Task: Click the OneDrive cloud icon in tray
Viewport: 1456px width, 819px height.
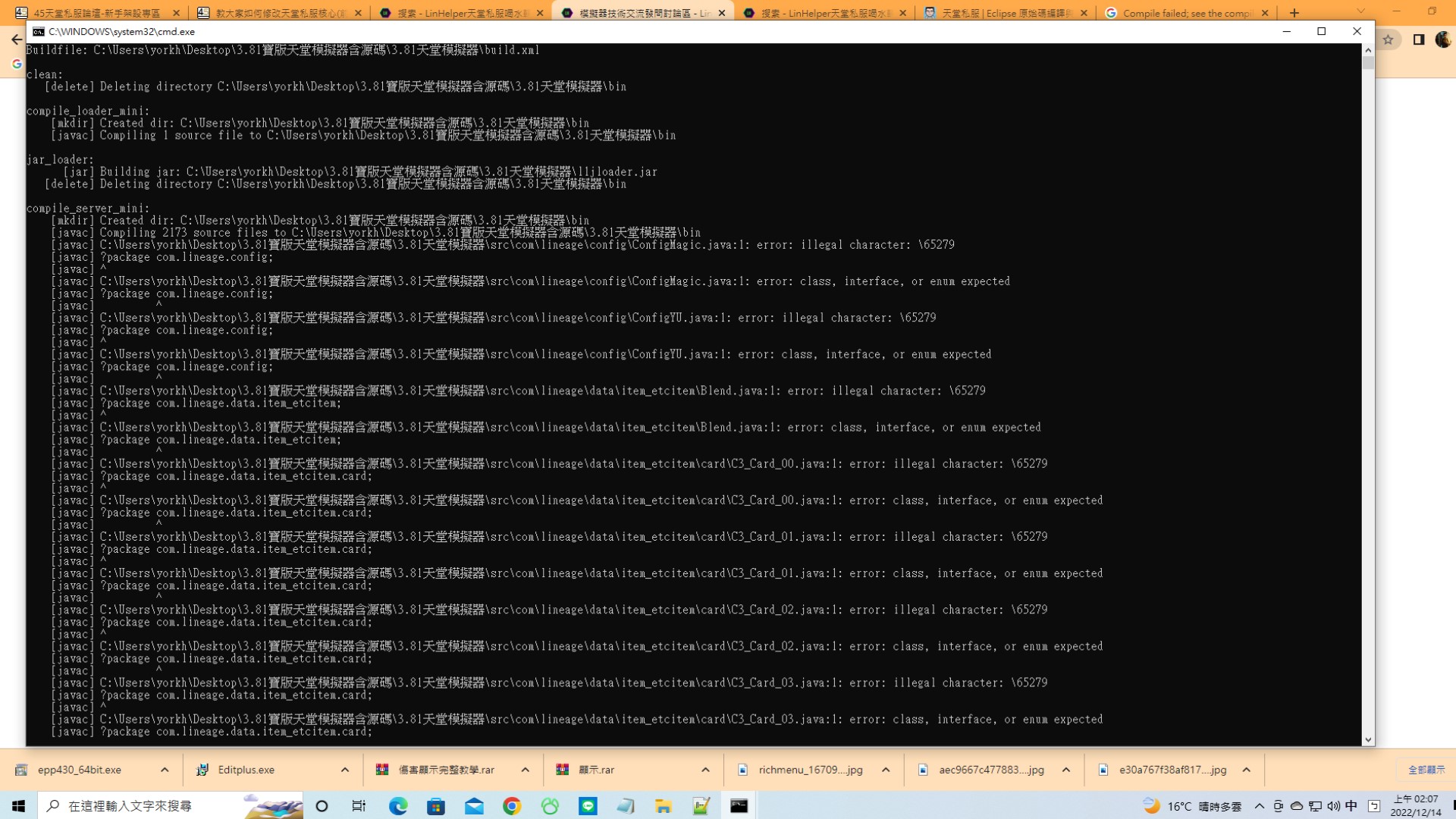Action: (x=1297, y=806)
